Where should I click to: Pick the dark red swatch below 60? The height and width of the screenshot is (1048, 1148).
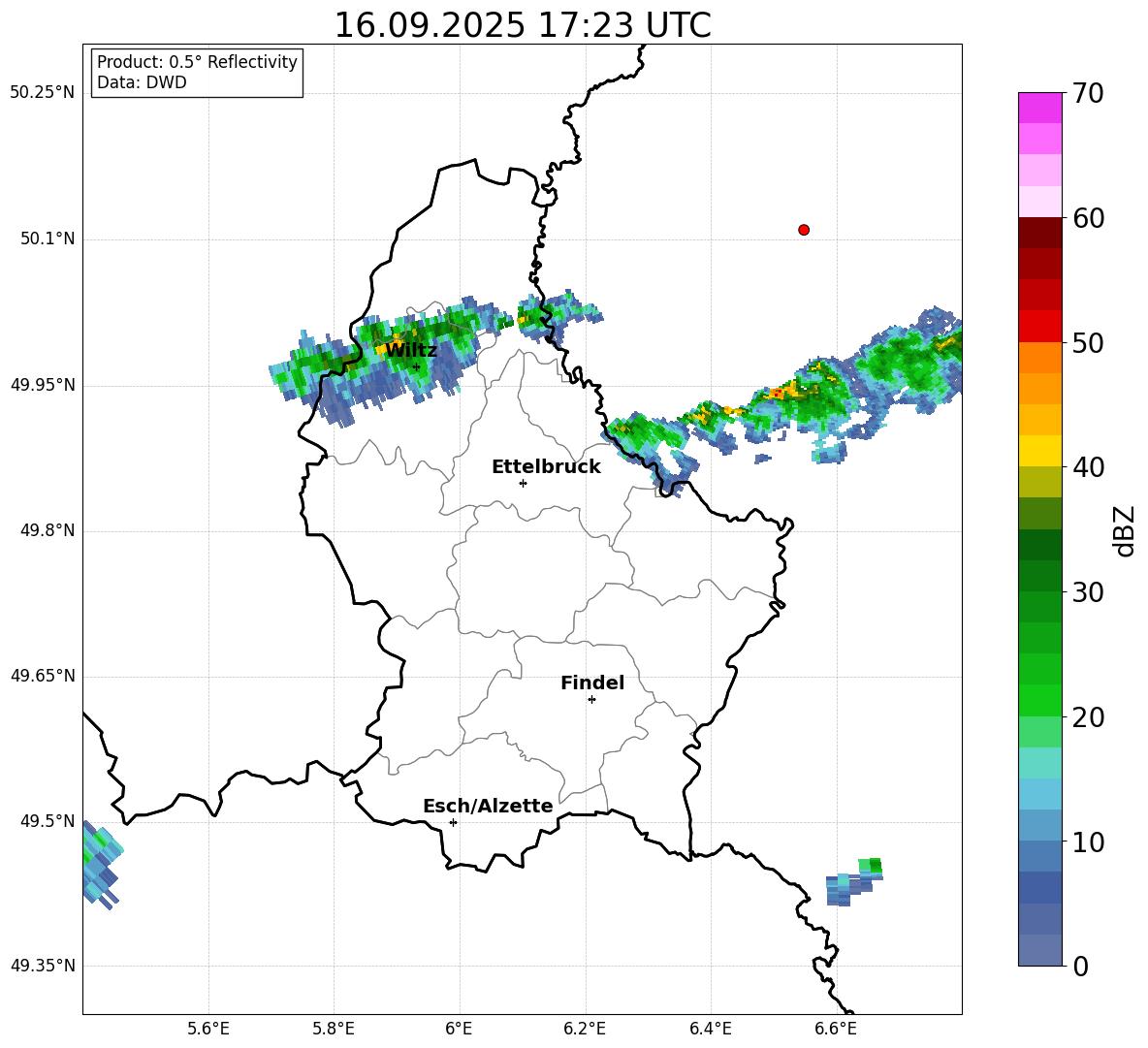(x=1039, y=233)
